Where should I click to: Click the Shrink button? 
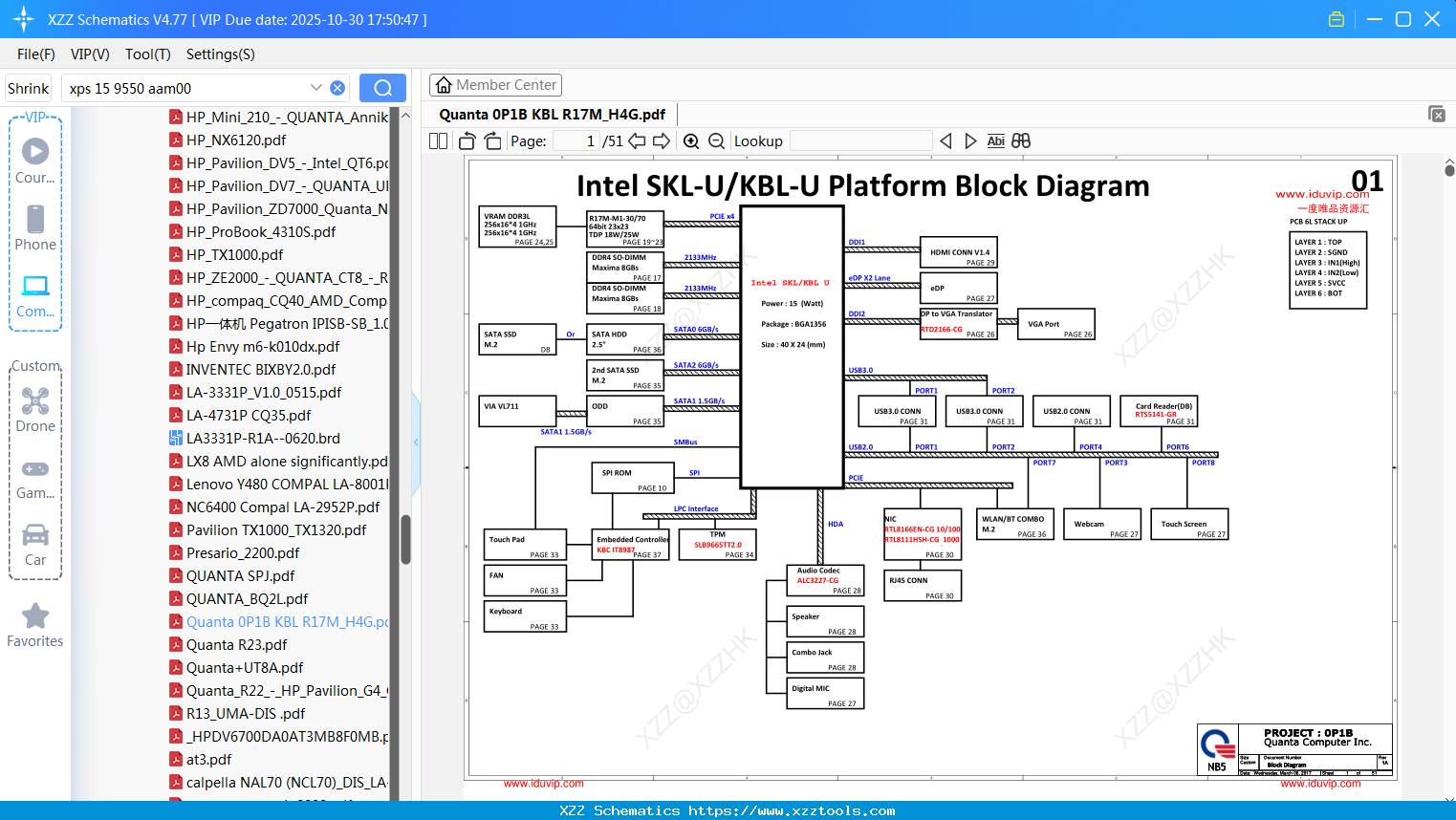(x=29, y=88)
